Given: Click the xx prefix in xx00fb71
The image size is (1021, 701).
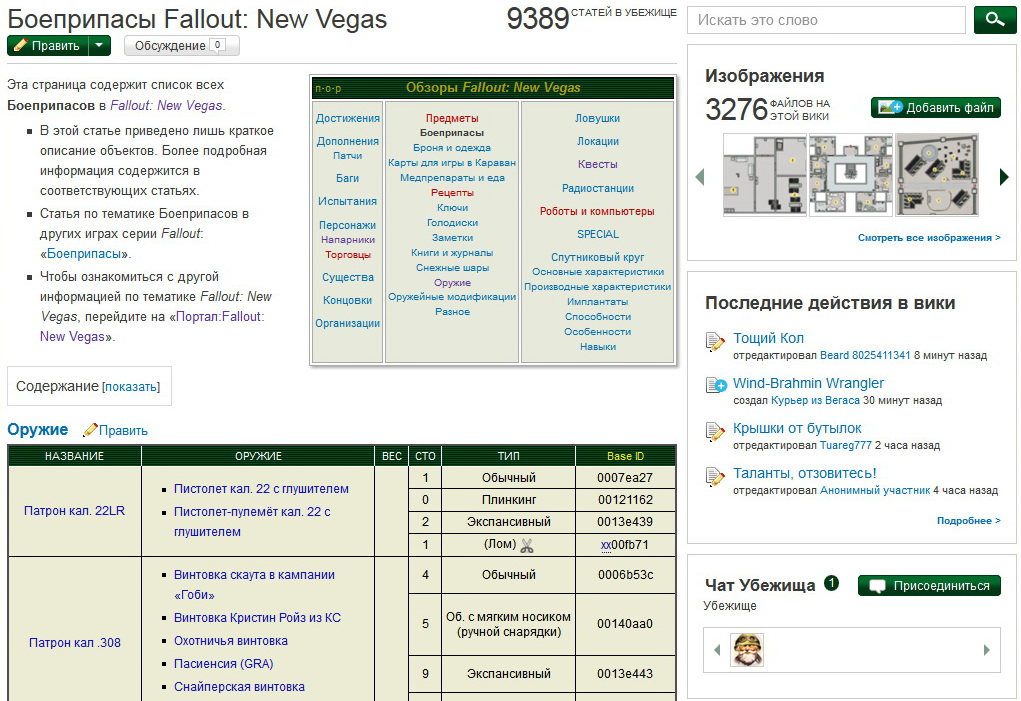Looking at the screenshot, I should [606, 545].
